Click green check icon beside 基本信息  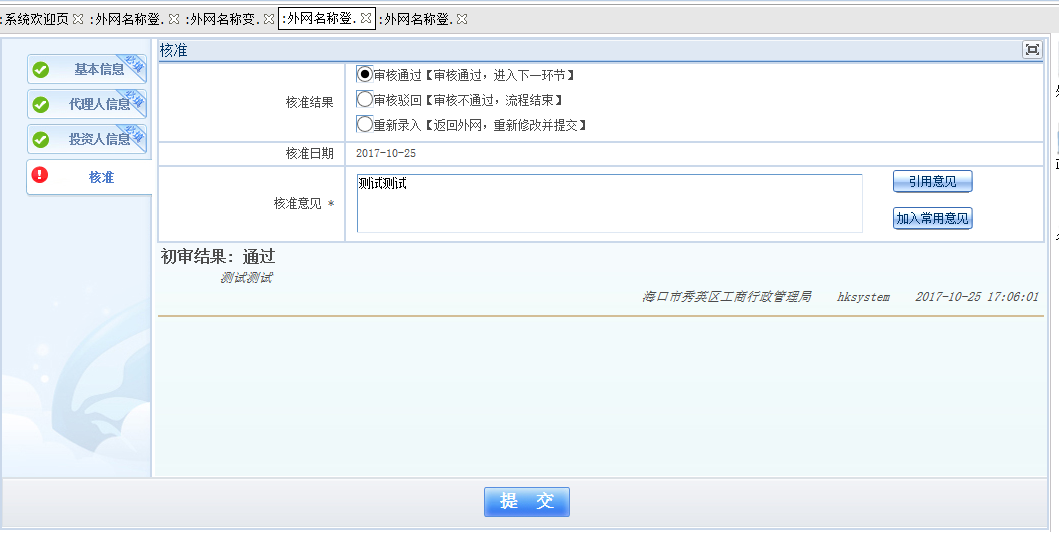click(41, 70)
